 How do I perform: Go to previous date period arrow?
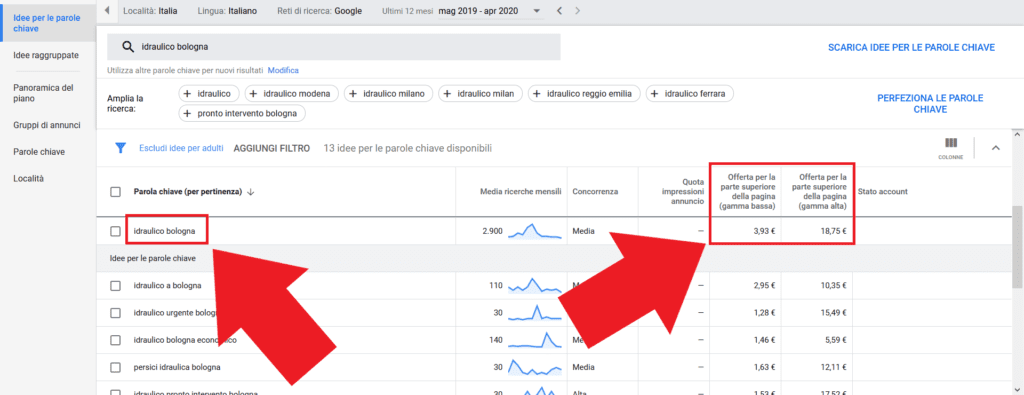click(x=560, y=11)
